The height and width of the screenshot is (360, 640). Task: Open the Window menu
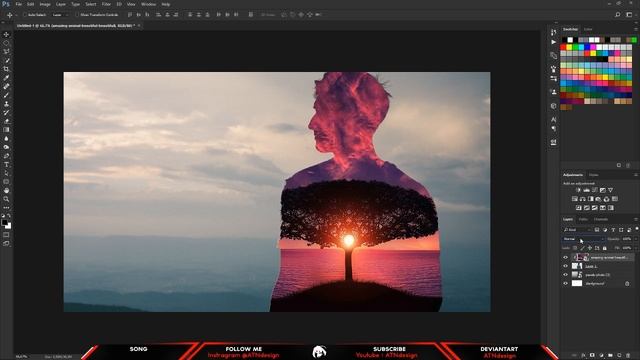point(148,4)
